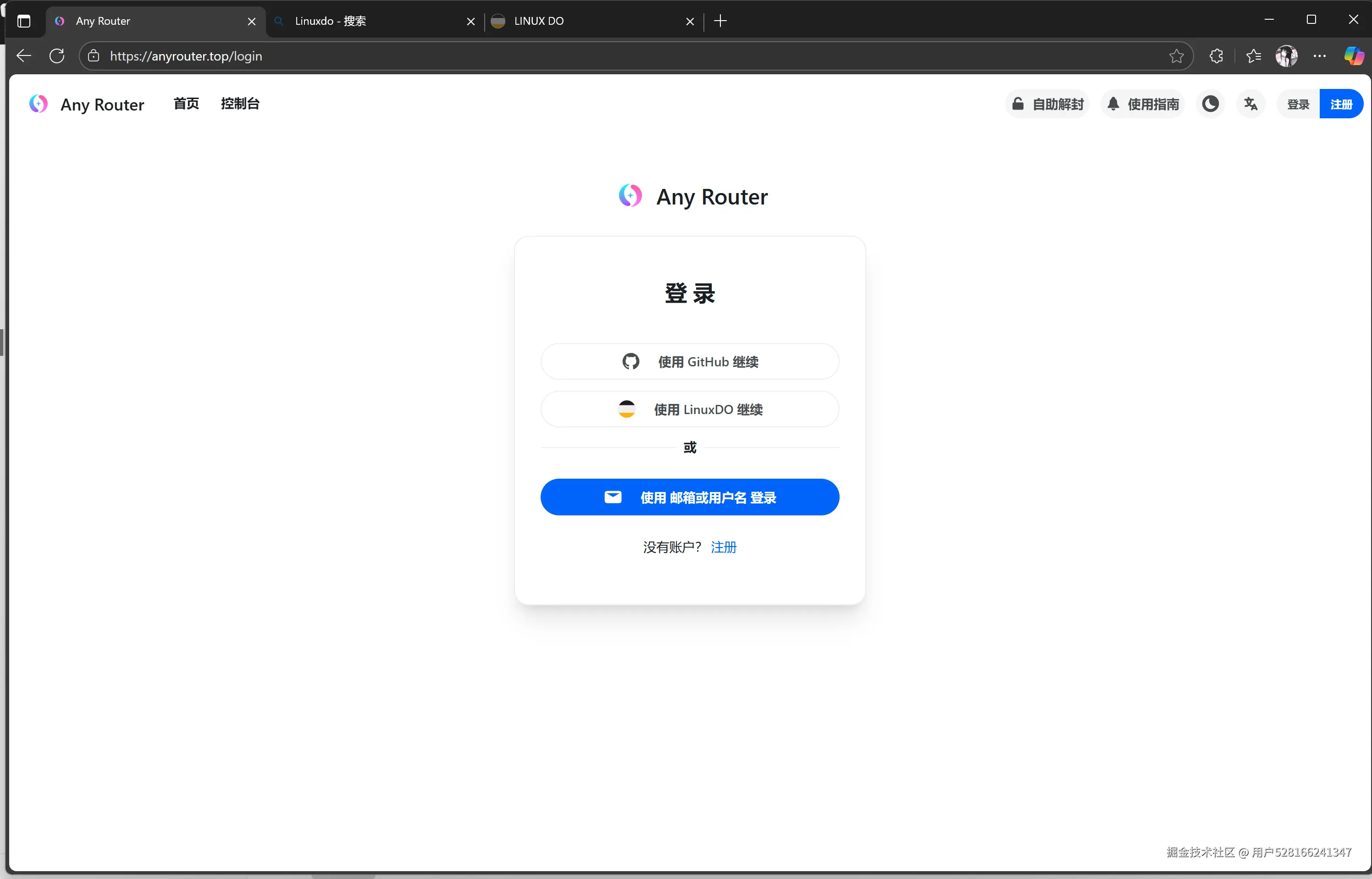Click the Any Router logo in header
Viewport: 1372px width, 879px height.
(x=39, y=104)
